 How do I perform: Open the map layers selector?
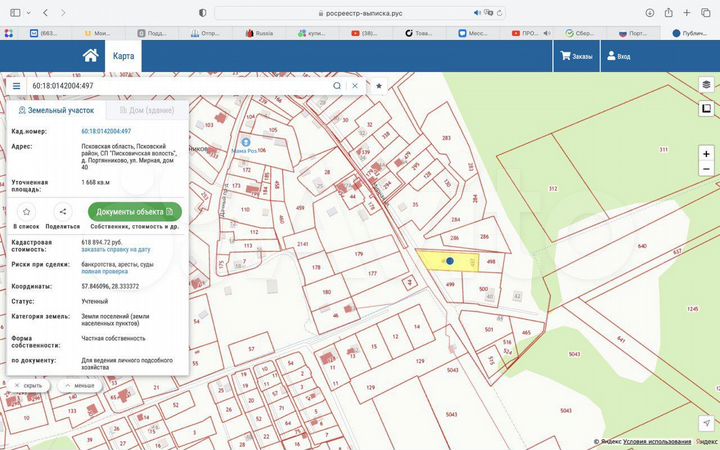pos(706,86)
